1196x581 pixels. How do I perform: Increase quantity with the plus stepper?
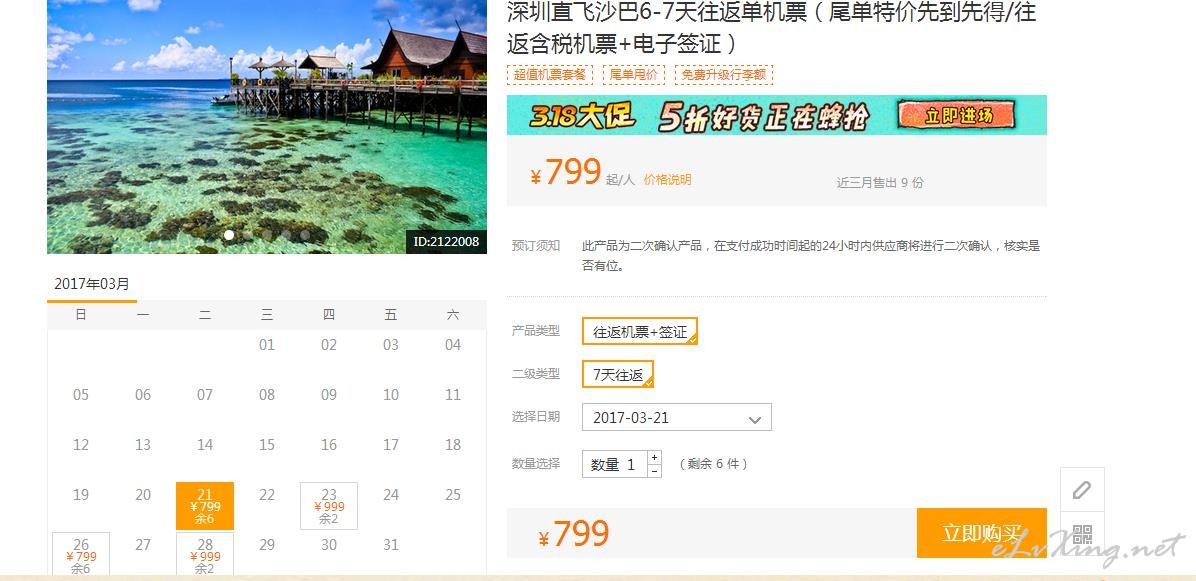point(654,457)
